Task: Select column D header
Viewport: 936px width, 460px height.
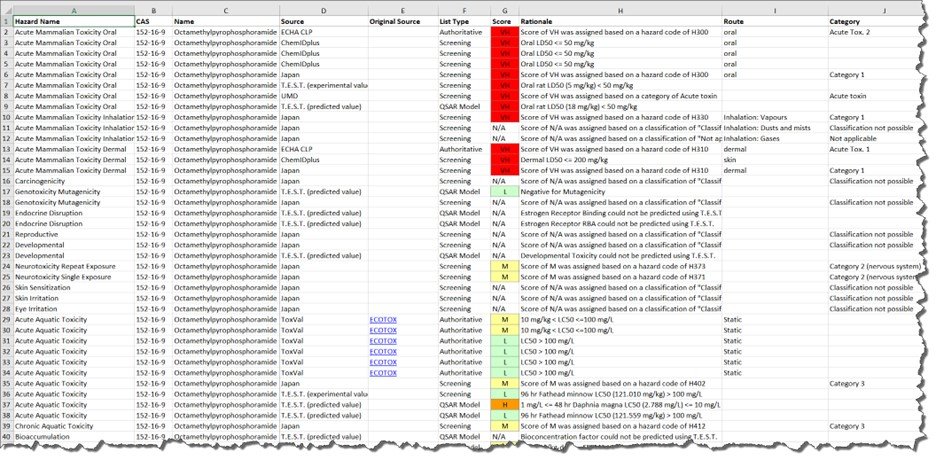Action: click(324, 11)
